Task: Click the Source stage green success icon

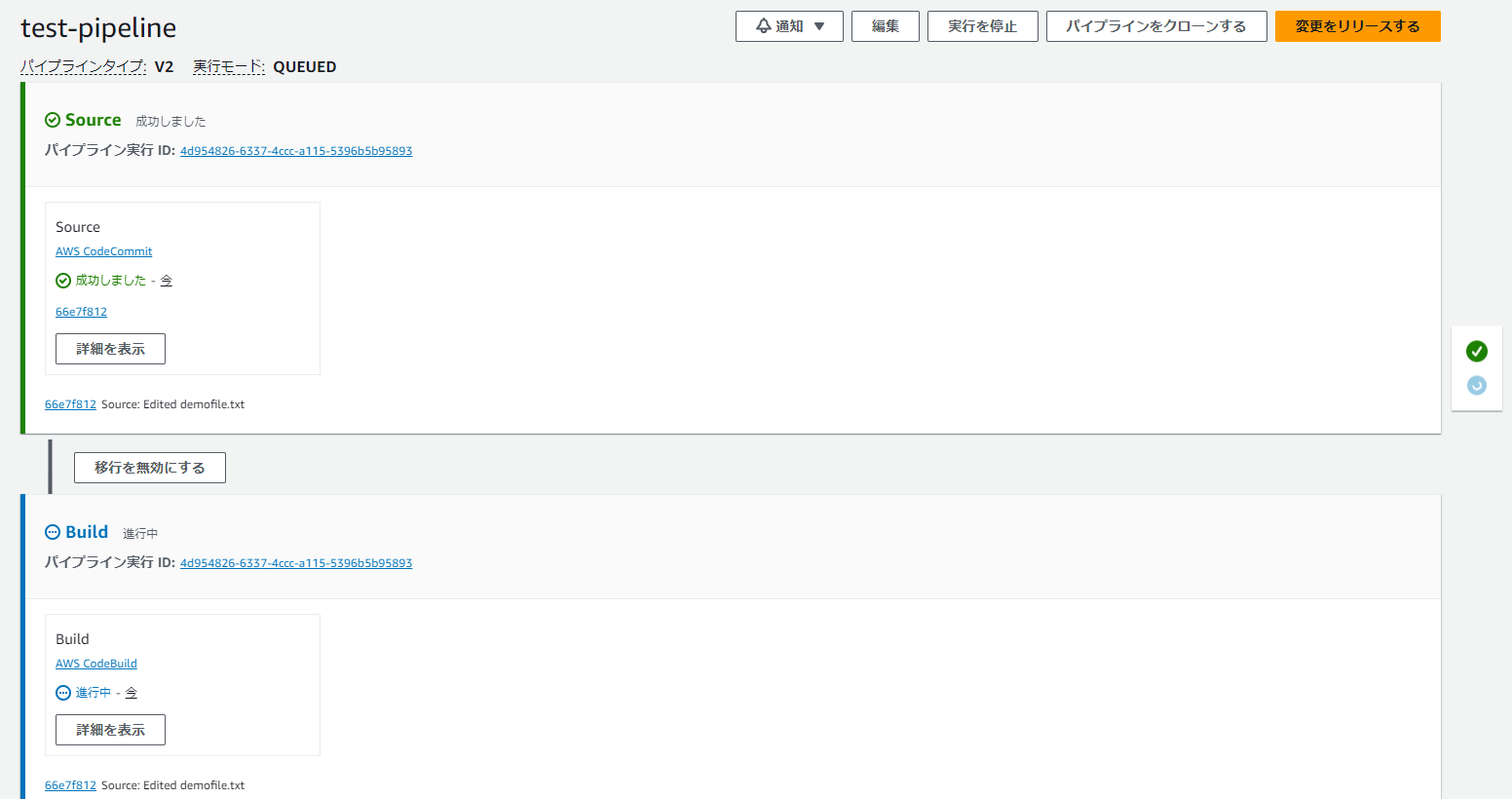Action: coord(53,120)
